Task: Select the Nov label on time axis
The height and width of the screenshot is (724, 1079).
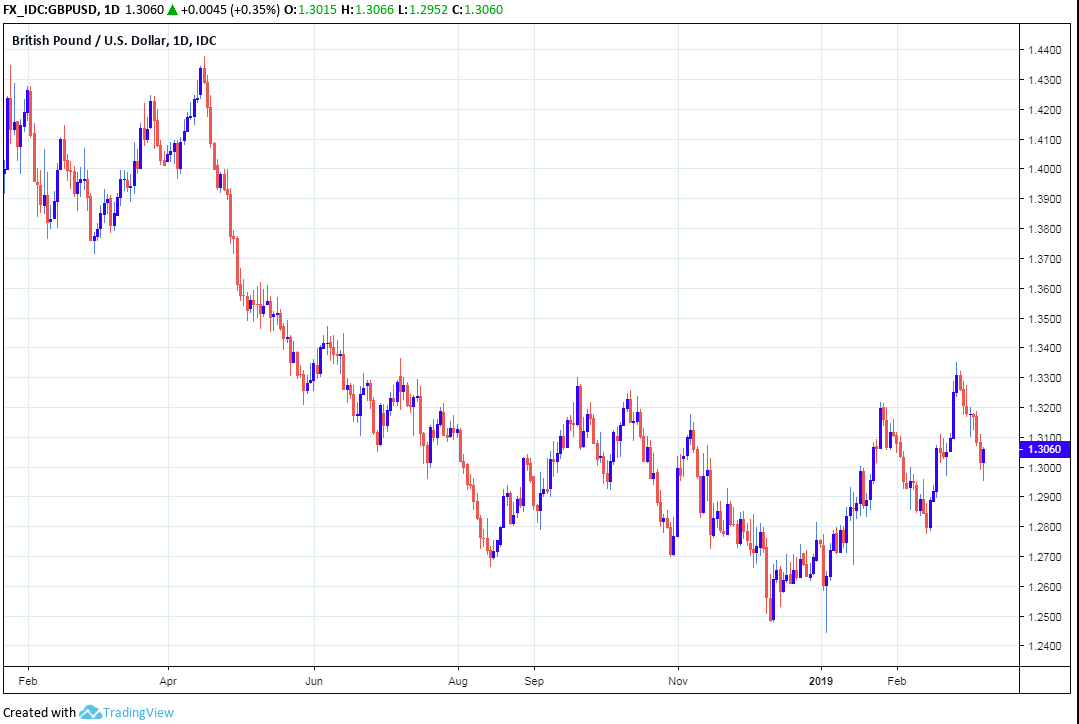Action: pos(678,679)
